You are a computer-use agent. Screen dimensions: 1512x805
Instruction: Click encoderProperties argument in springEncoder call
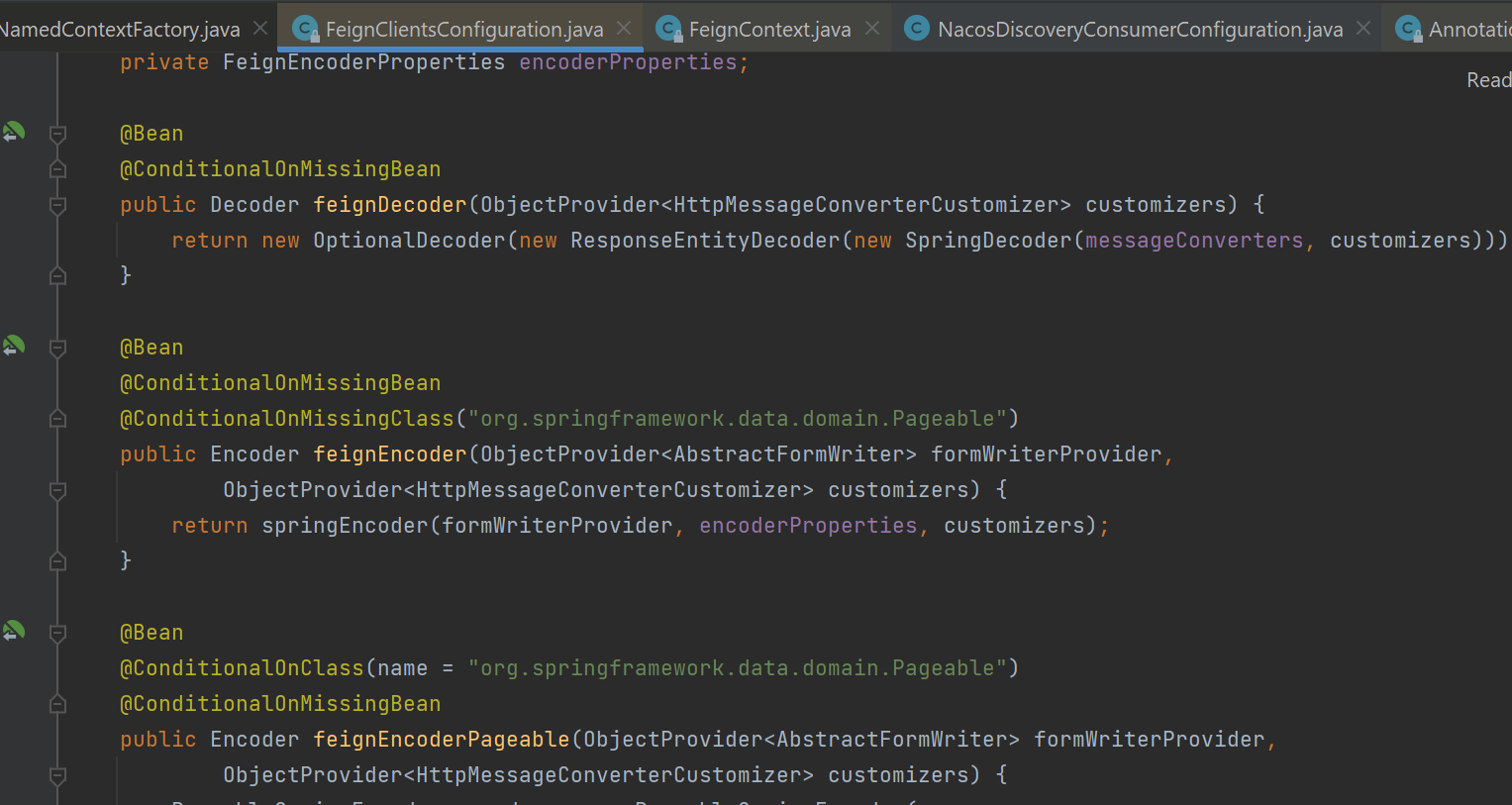pyautogui.click(x=808, y=526)
